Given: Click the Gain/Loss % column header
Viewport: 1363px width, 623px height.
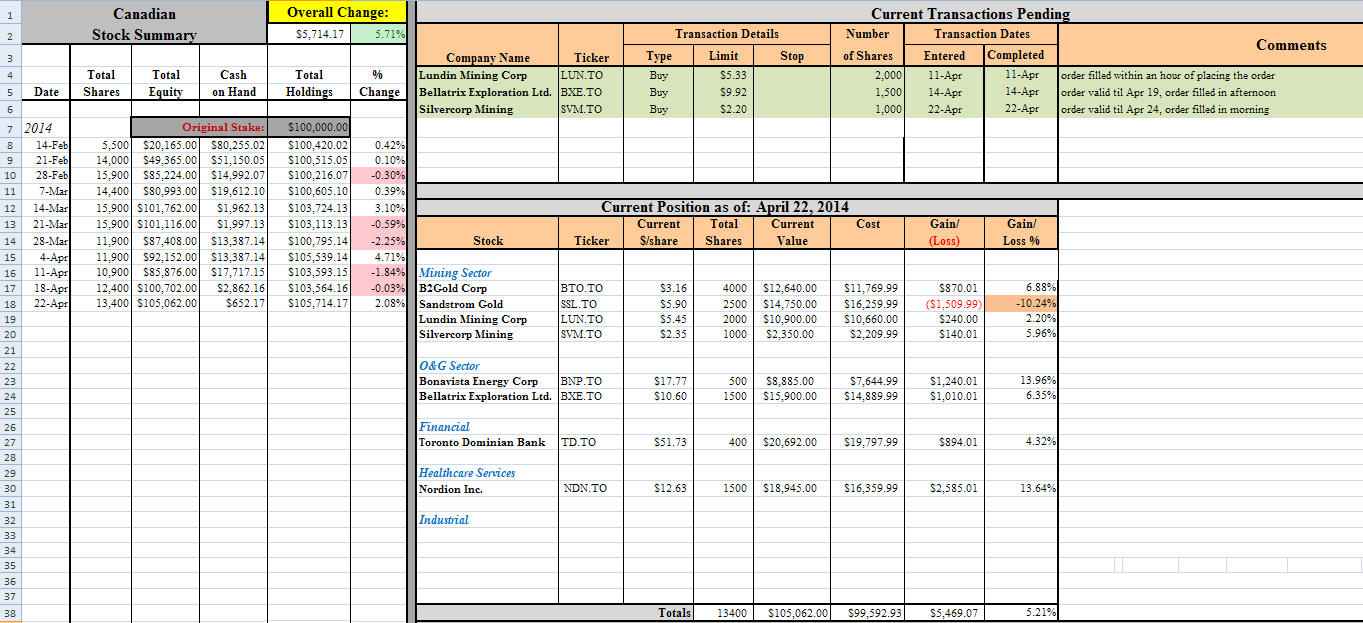Looking at the screenshot, I should (x=1021, y=232).
